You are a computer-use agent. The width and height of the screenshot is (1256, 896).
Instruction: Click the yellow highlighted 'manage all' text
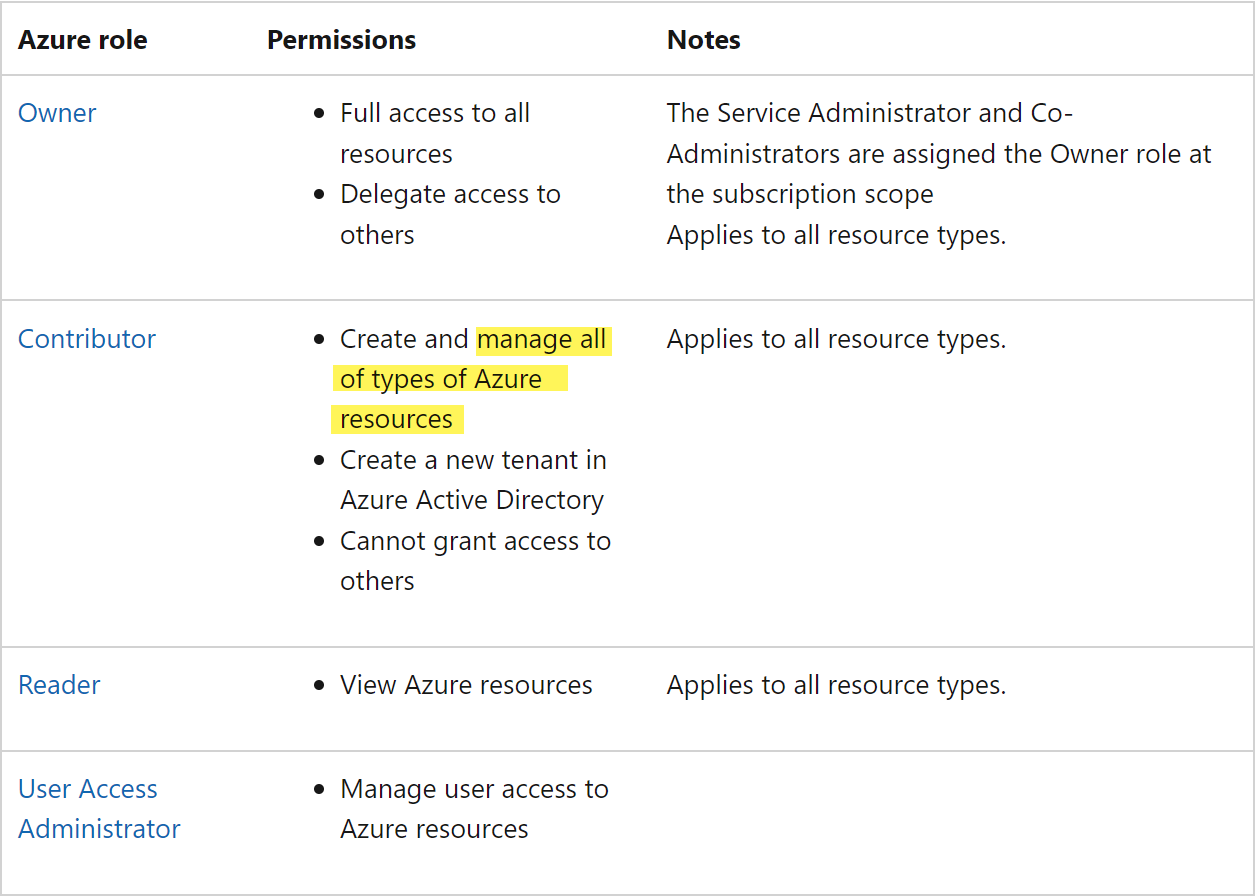[541, 340]
